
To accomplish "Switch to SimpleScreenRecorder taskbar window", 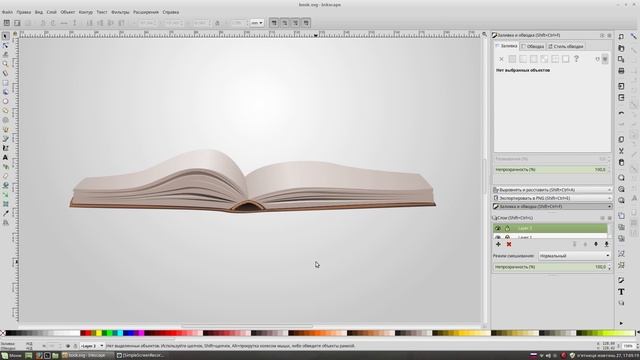I will [141, 356].
